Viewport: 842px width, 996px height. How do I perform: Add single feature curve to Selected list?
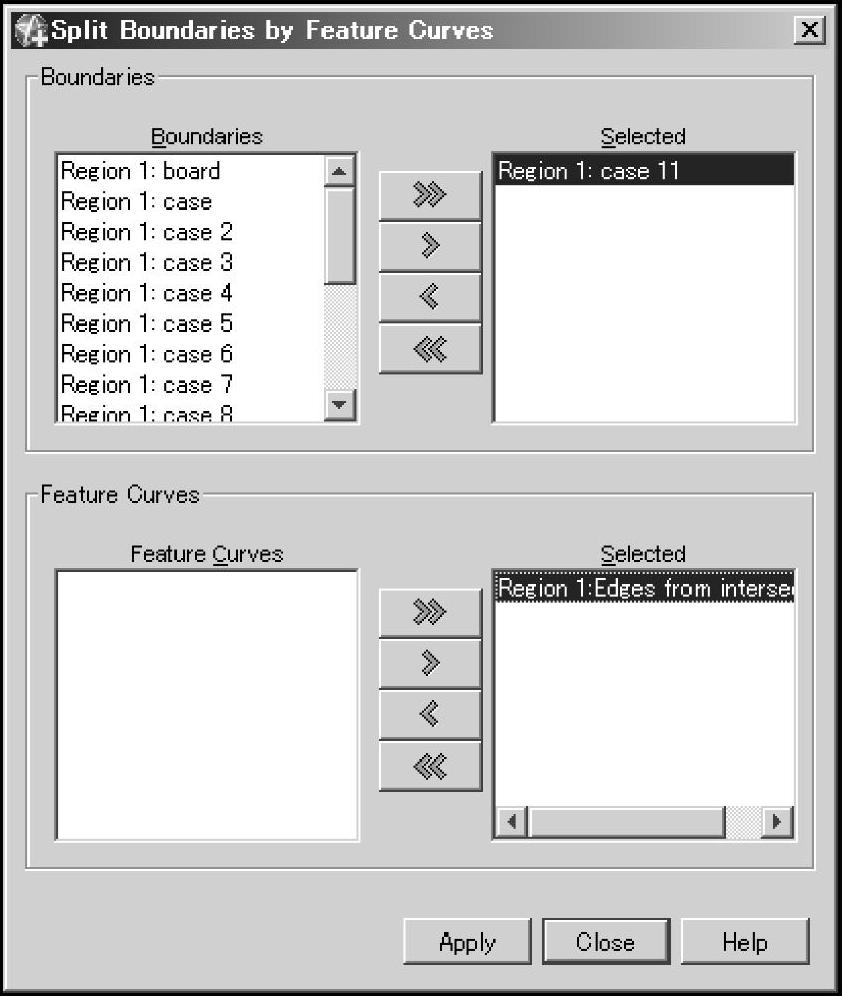coord(430,663)
